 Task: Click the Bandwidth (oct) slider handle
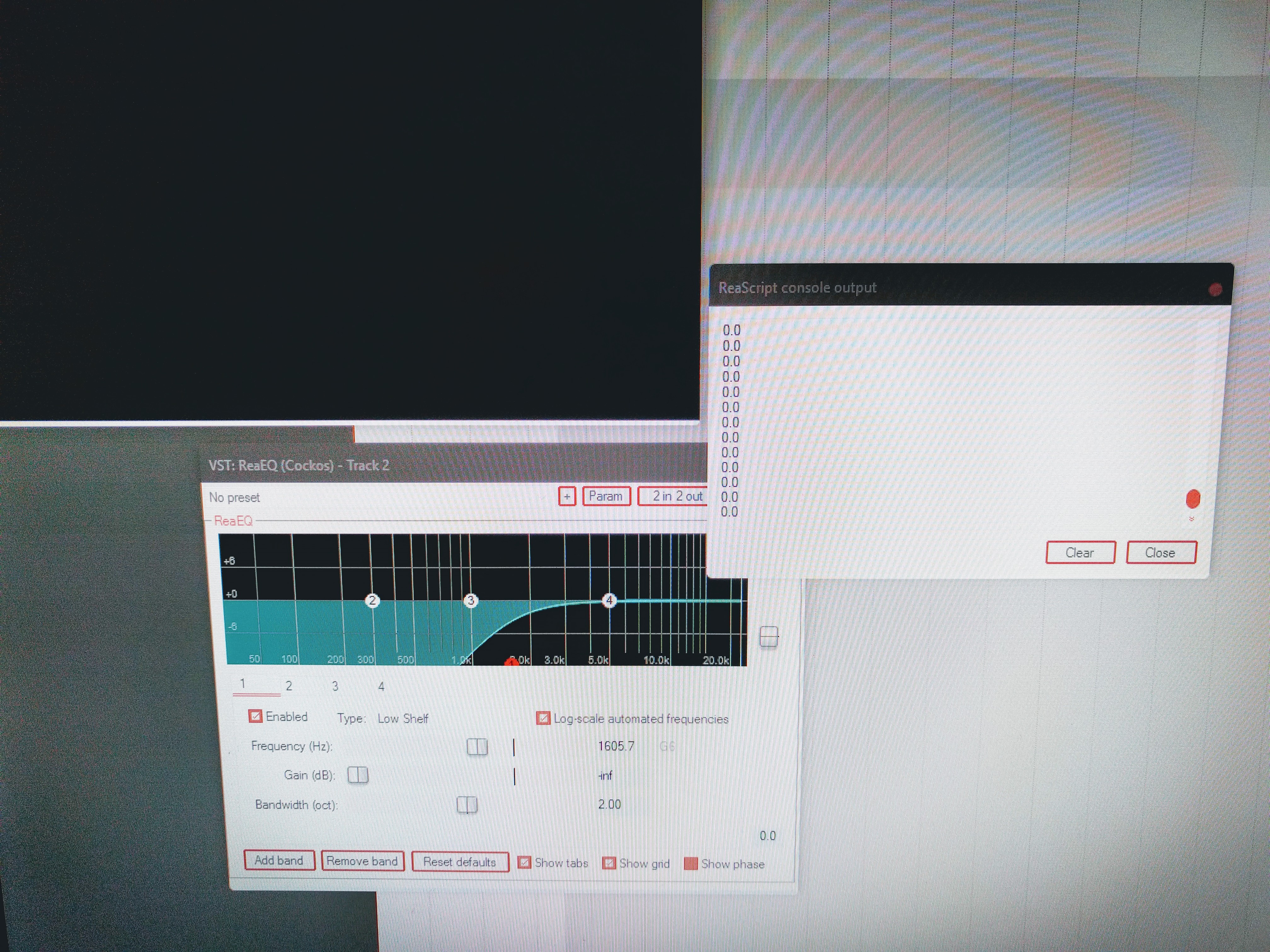[467, 805]
